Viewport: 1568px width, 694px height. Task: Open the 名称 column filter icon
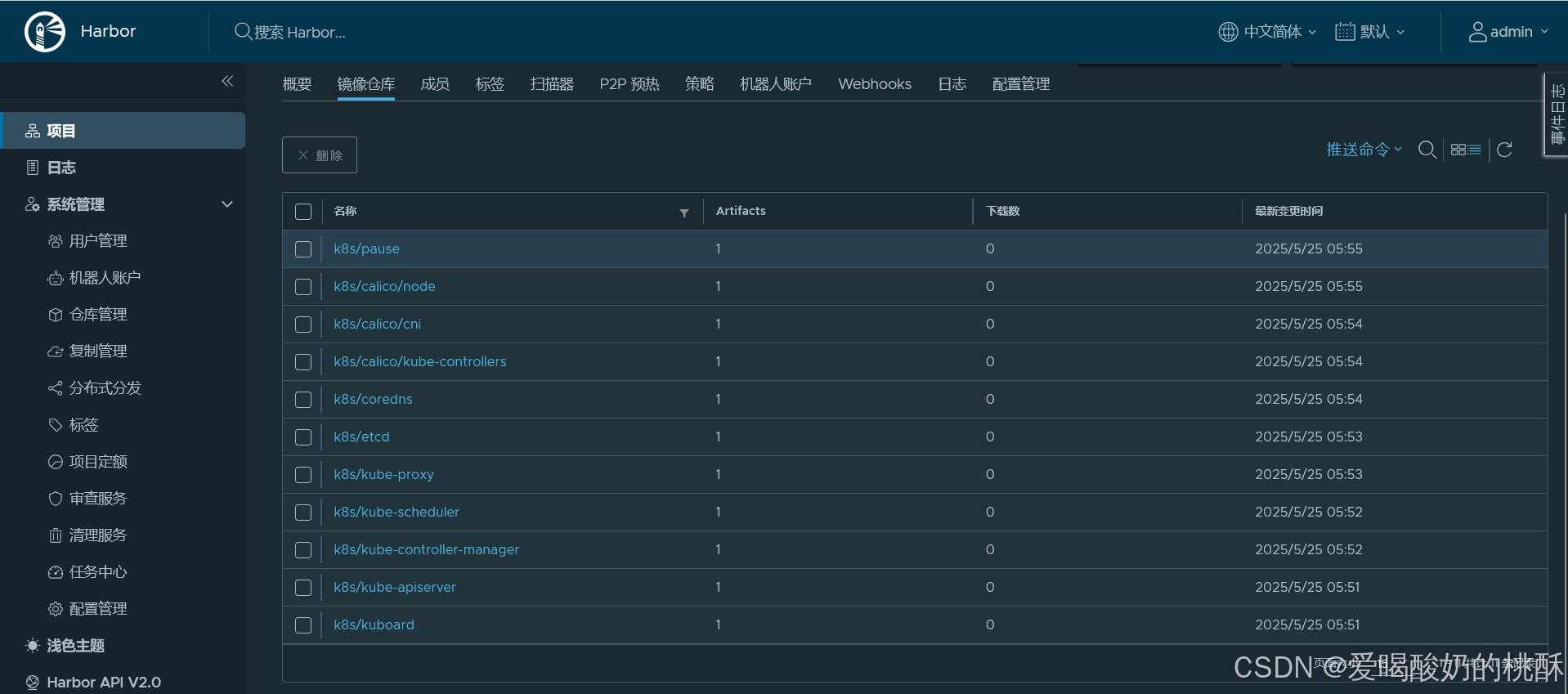pyautogui.click(x=684, y=213)
